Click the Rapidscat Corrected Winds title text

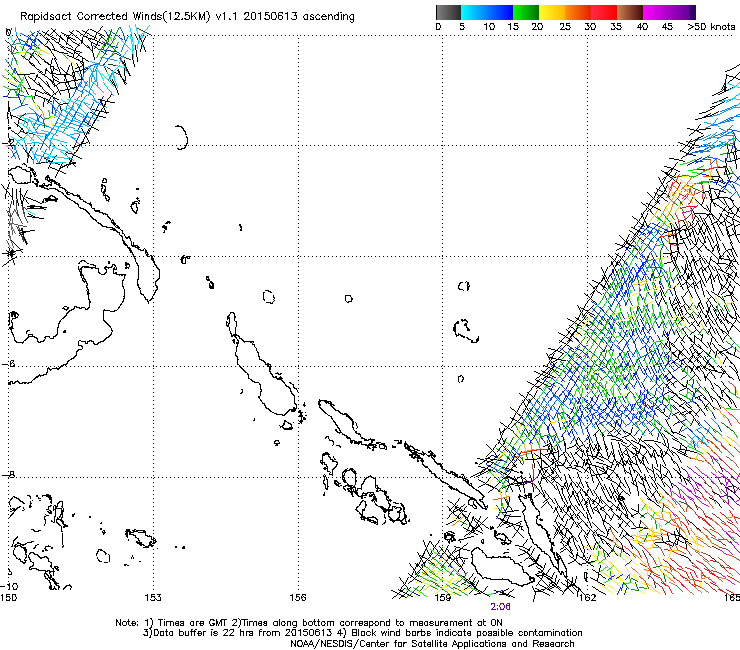(x=187, y=17)
